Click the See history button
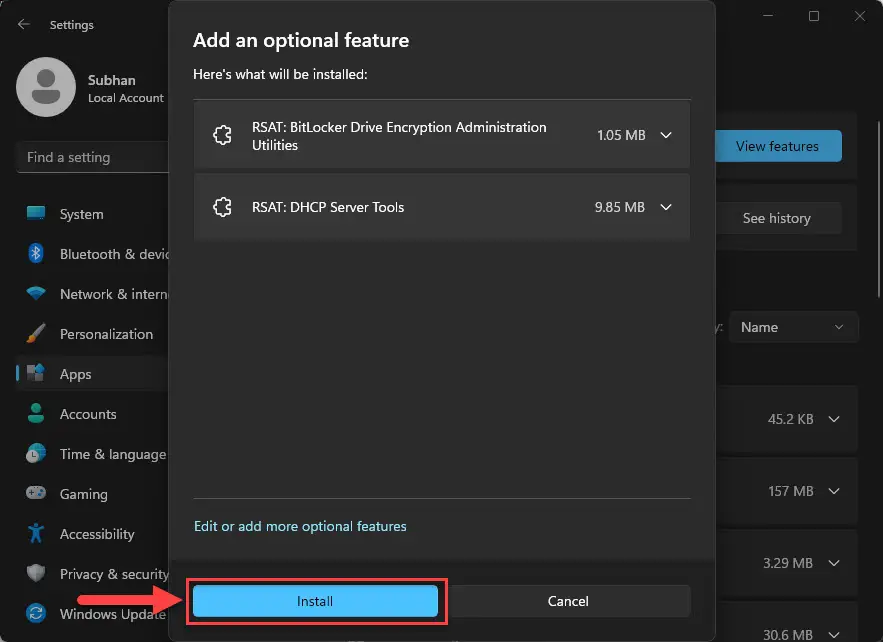 (x=777, y=218)
